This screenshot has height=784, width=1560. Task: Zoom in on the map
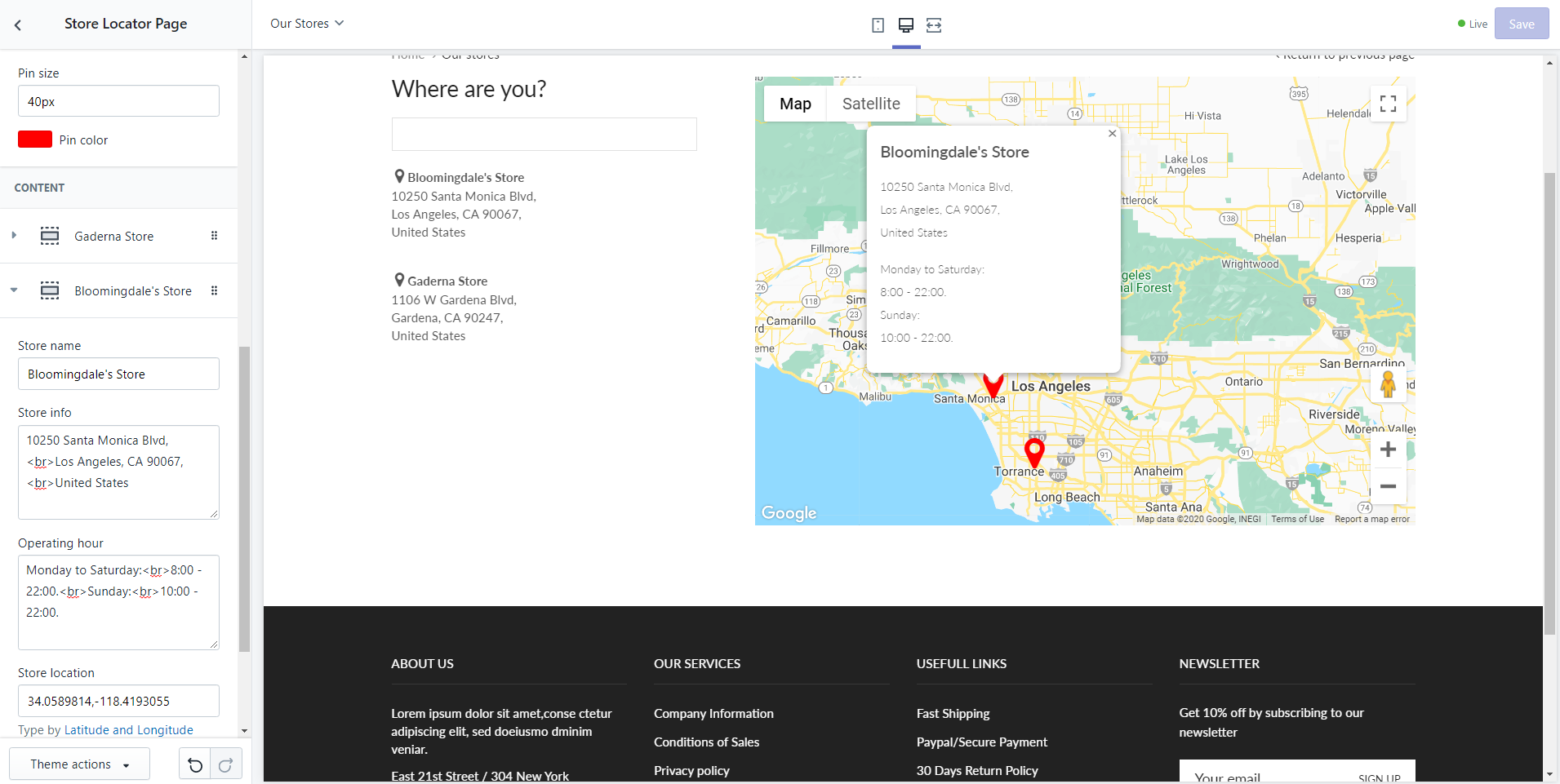(x=1388, y=450)
